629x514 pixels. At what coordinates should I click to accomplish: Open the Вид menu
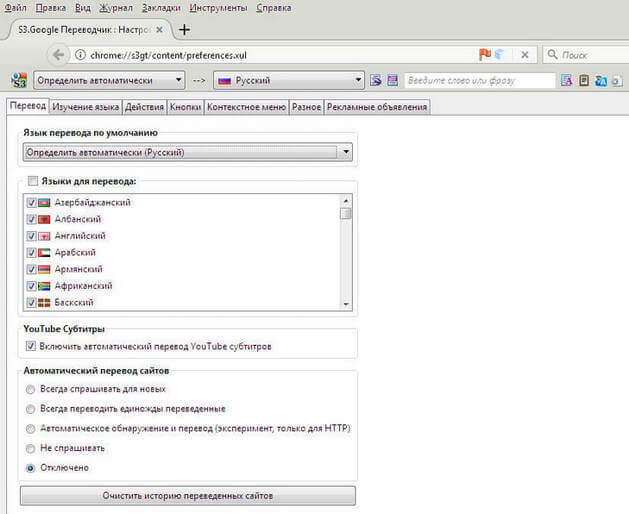pos(83,8)
